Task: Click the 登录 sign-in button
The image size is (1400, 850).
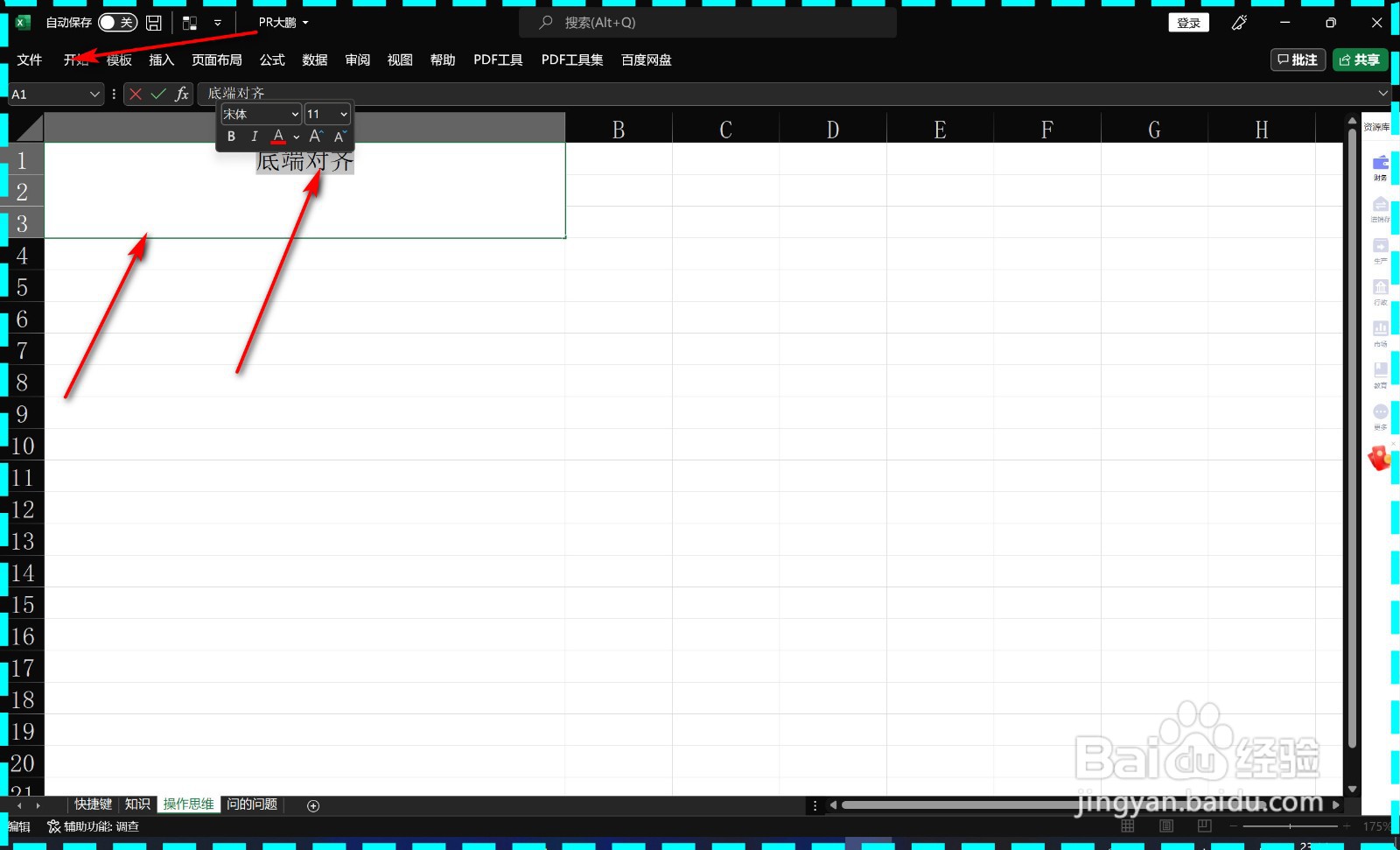Action: (x=1188, y=23)
